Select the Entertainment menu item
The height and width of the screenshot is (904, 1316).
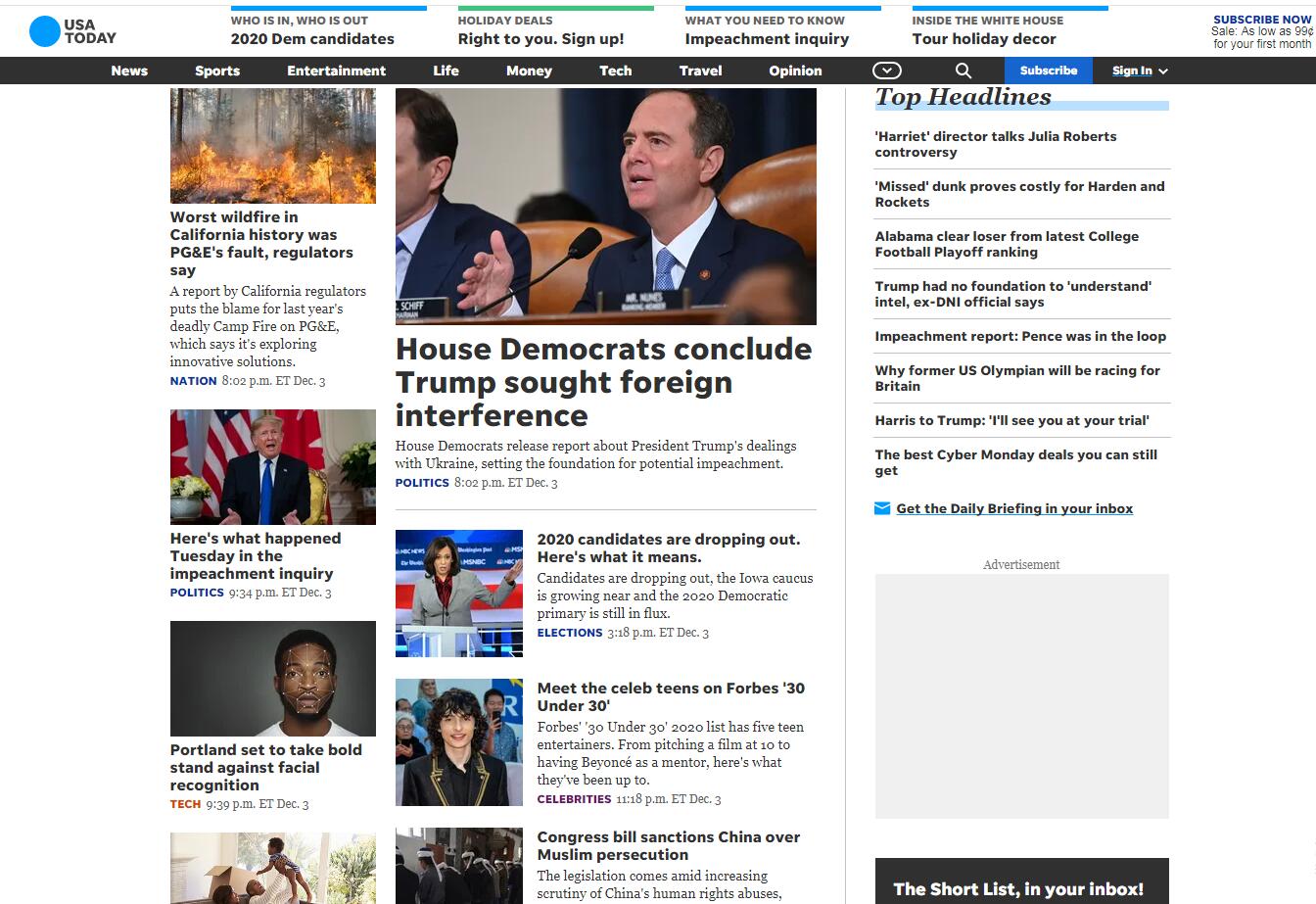pos(336,71)
